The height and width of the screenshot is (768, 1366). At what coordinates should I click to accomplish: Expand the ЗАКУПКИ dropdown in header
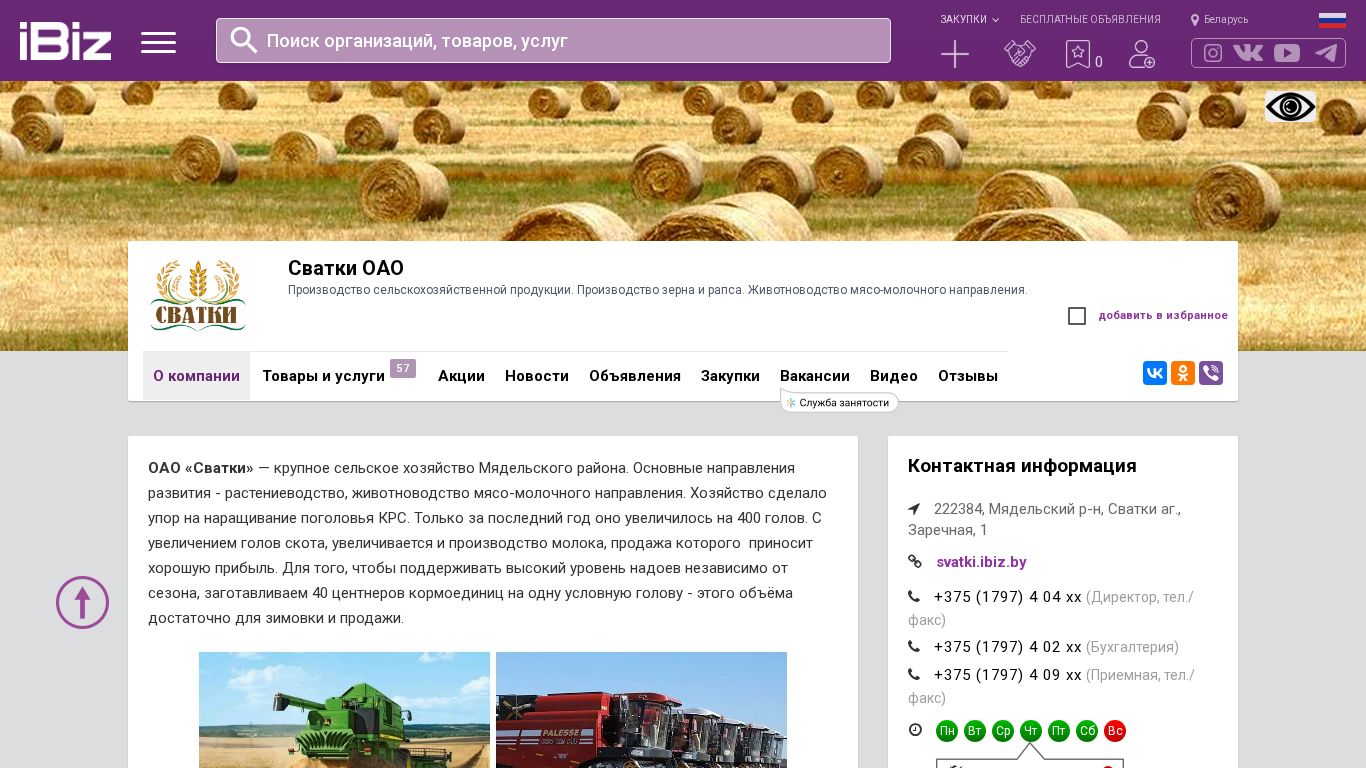click(x=969, y=20)
